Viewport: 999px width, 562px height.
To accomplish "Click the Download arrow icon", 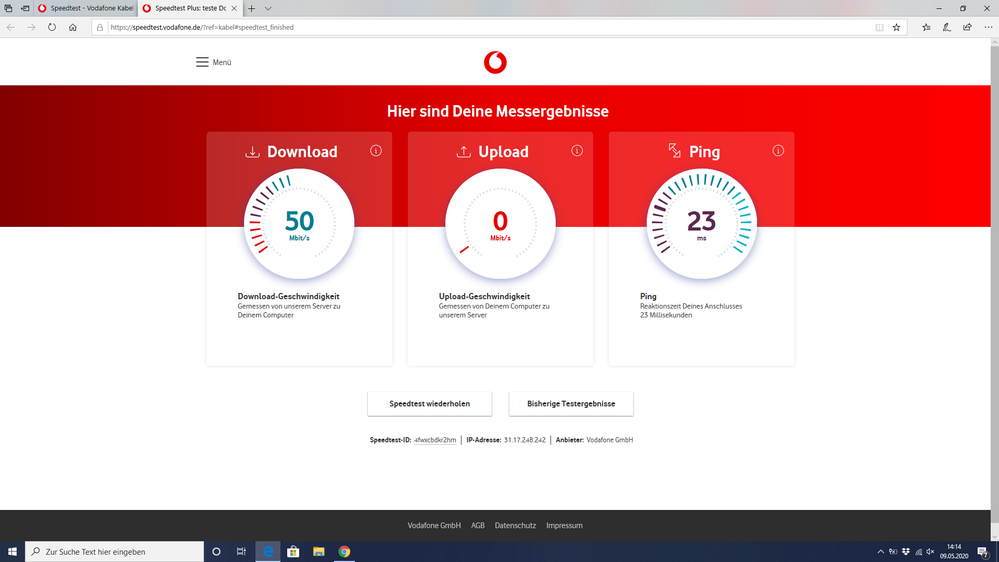I will (252, 152).
